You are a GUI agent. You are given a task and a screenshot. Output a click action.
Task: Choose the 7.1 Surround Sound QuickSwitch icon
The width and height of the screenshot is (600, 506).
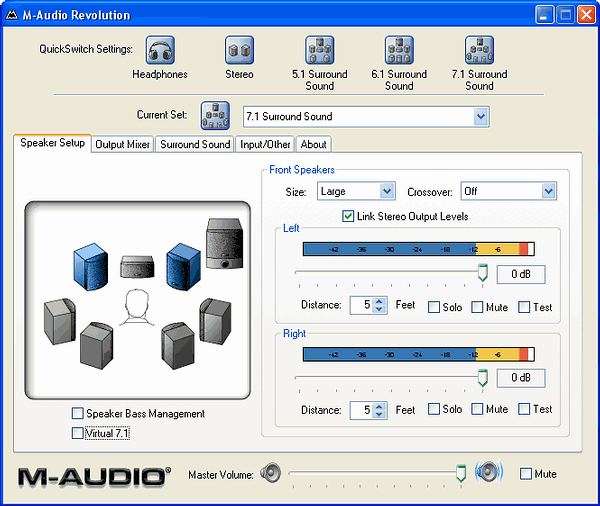(479, 50)
